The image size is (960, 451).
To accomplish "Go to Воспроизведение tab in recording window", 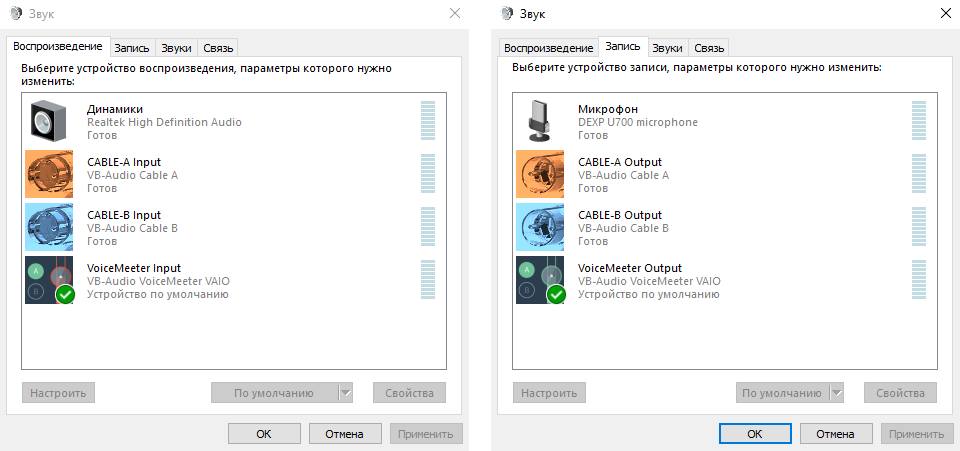I will [x=548, y=48].
